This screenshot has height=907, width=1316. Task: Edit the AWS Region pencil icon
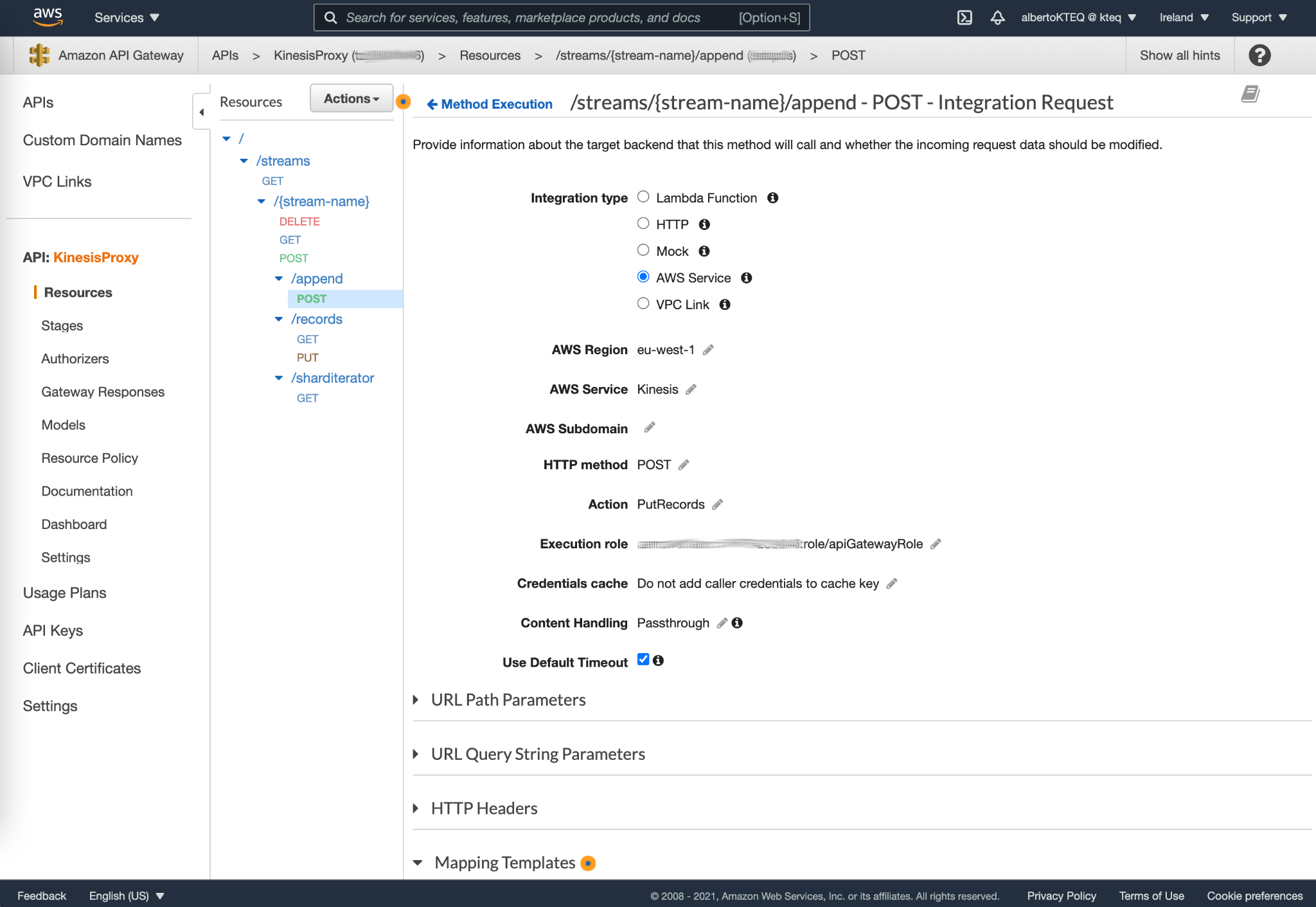point(708,350)
